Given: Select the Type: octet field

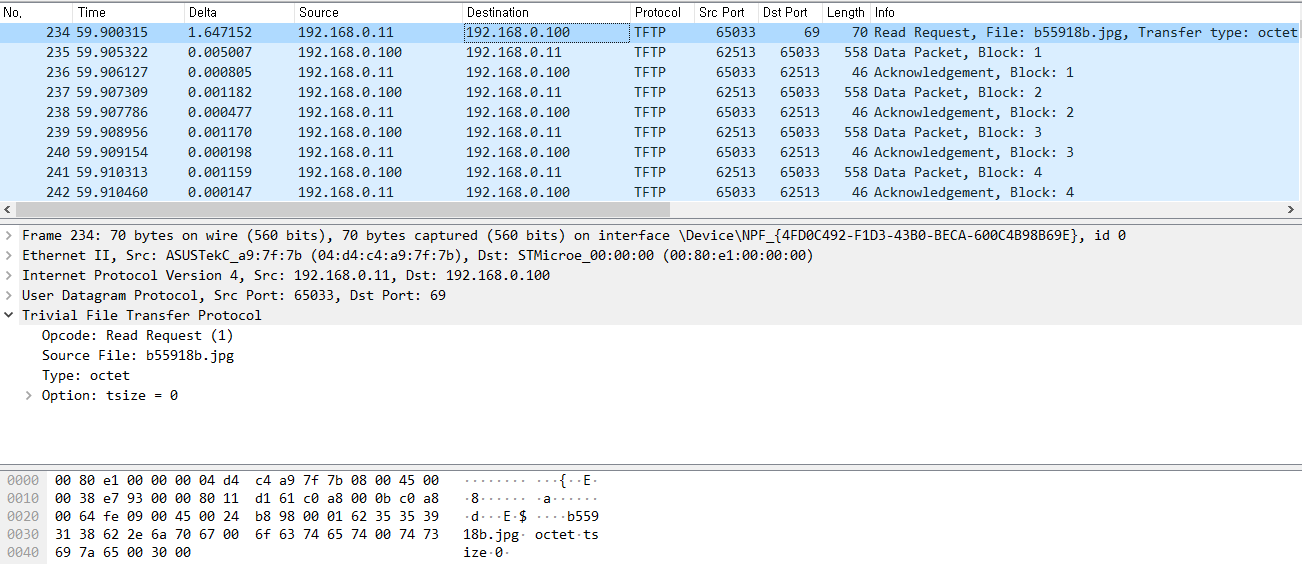Looking at the screenshot, I should [85, 375].
